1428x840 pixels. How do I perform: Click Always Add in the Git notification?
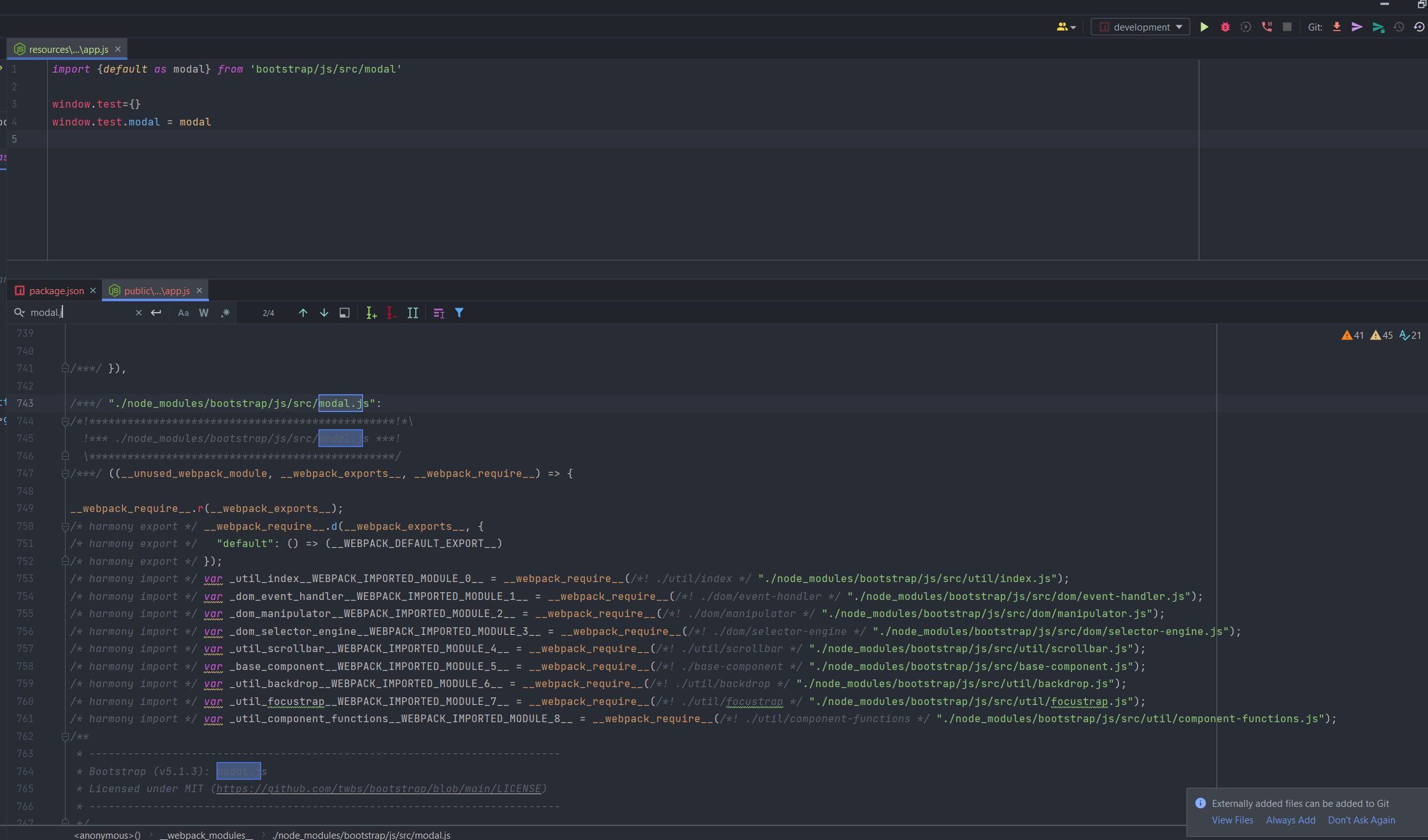[1290, 820]
